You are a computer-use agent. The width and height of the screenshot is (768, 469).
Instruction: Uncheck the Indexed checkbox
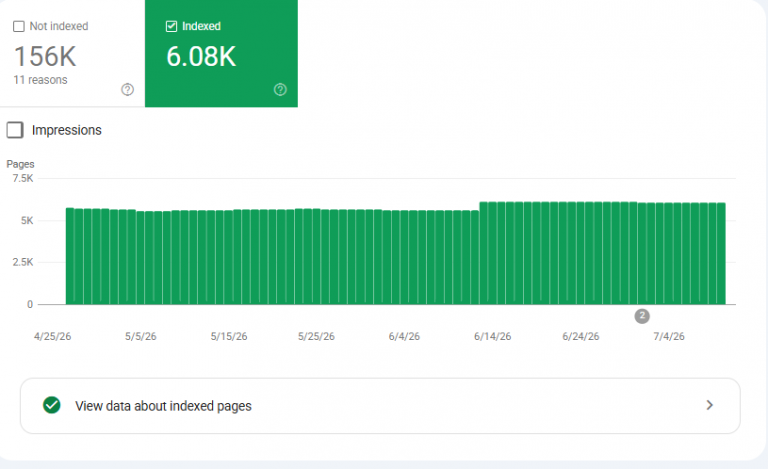[x=171, y=26]
